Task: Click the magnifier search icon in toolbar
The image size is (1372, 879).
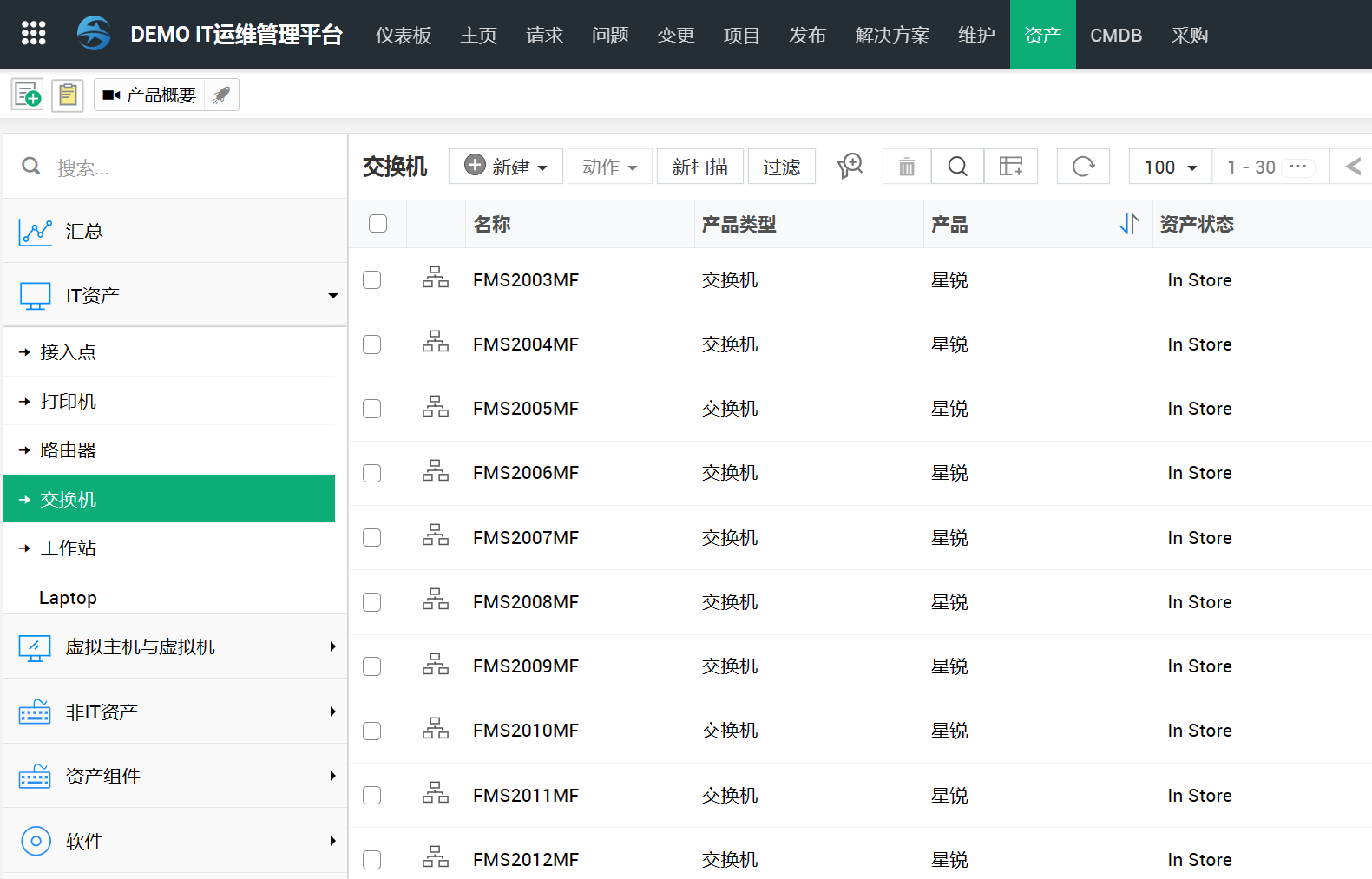Action: (957, 167)
